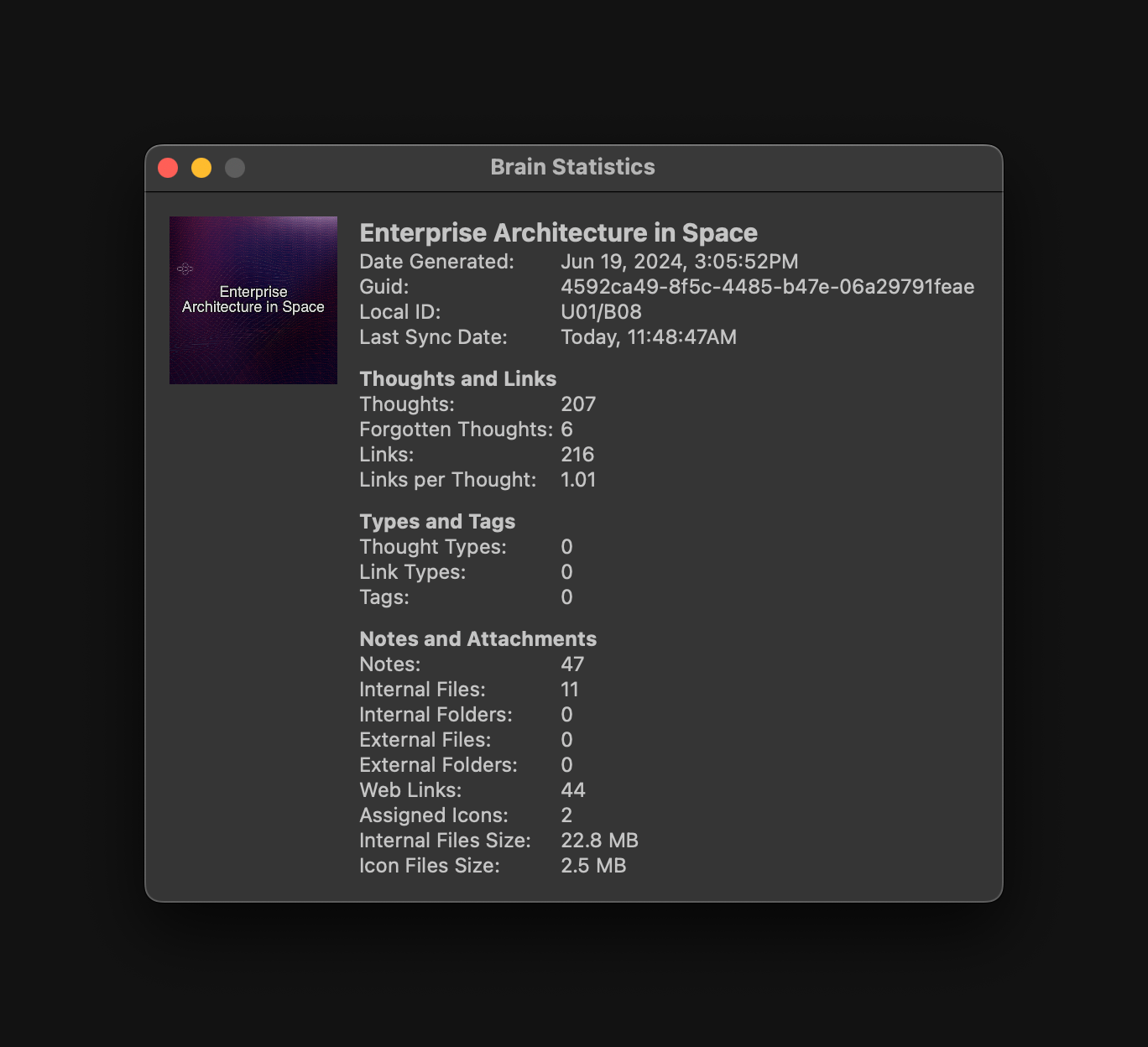The width and height of the screenshot is (1148, 1047).
Task: Click the Notes and Attachments heading
Action: point(477,639)
